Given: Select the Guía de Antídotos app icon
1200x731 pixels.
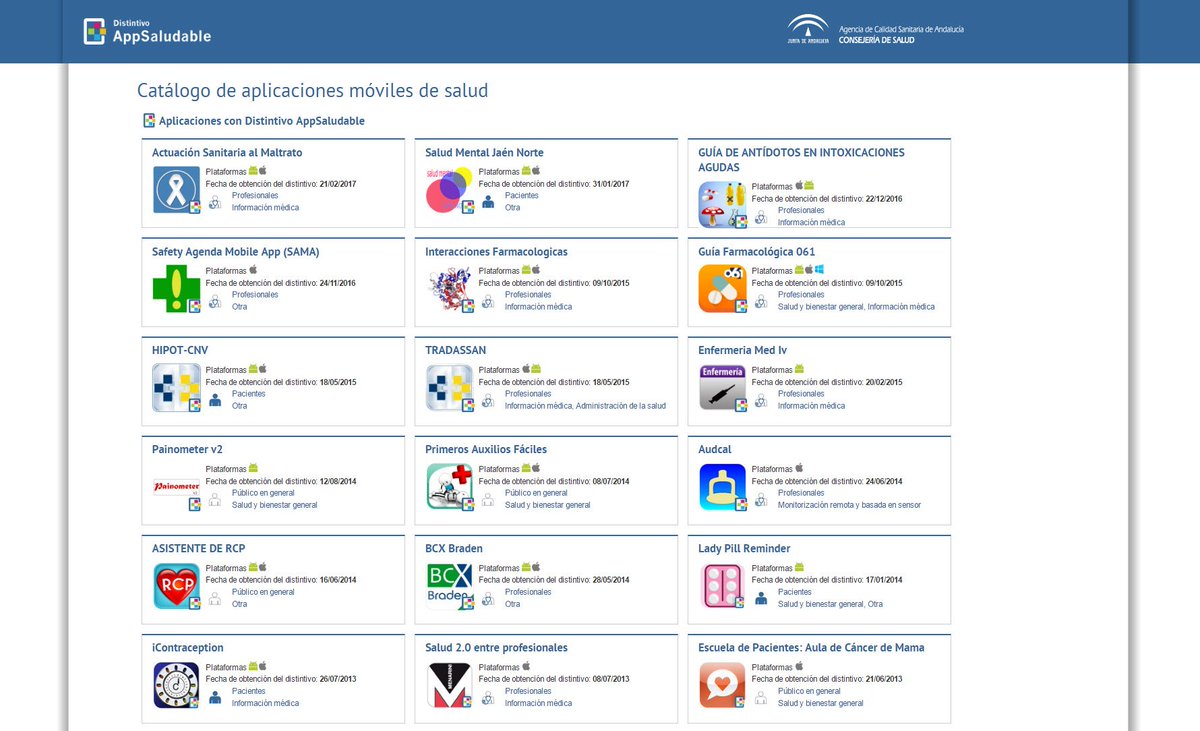Looking at the screenshot, I should (x=723, y=205).
